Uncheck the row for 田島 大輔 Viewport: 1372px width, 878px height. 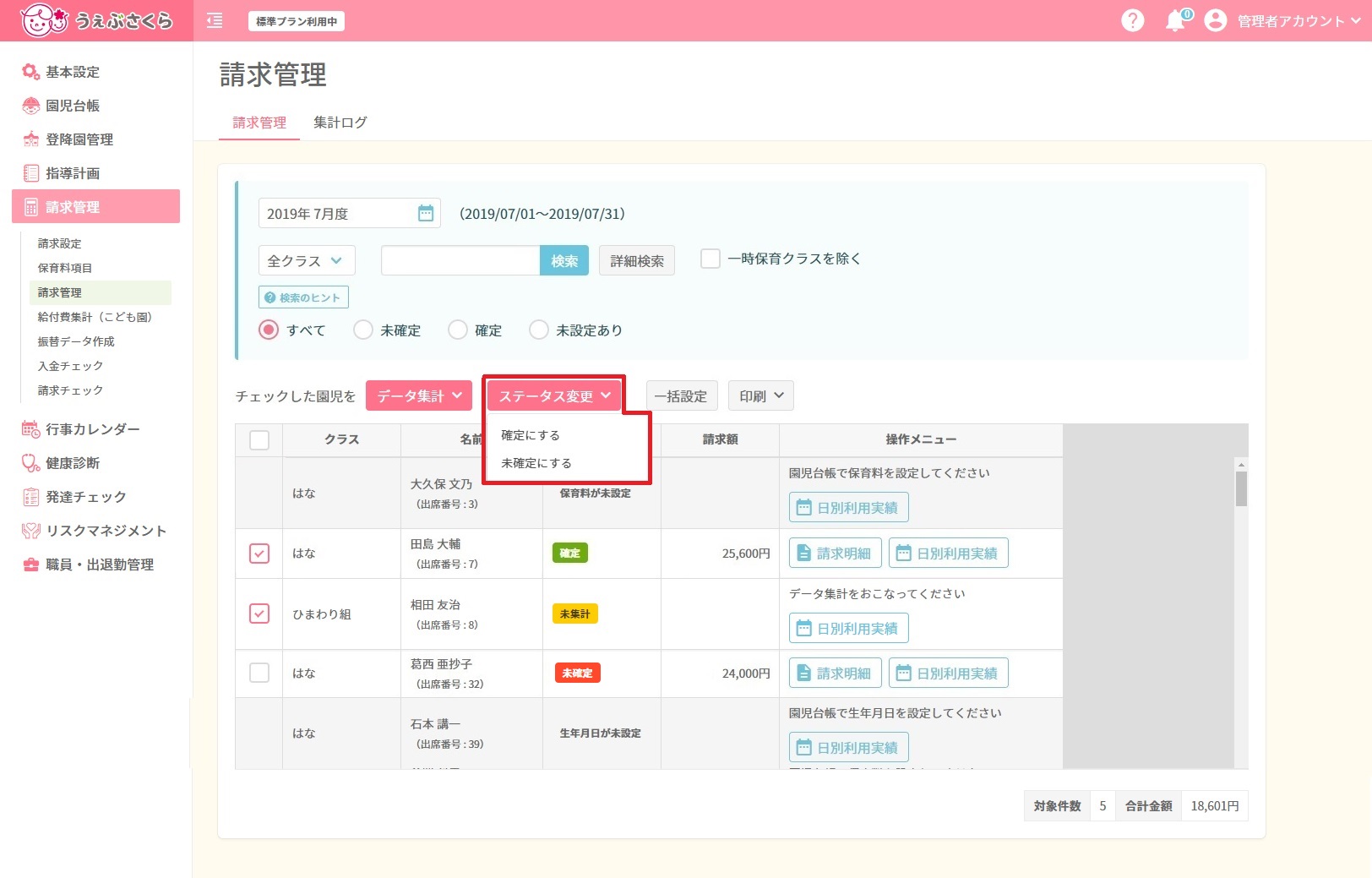[259, 554]
